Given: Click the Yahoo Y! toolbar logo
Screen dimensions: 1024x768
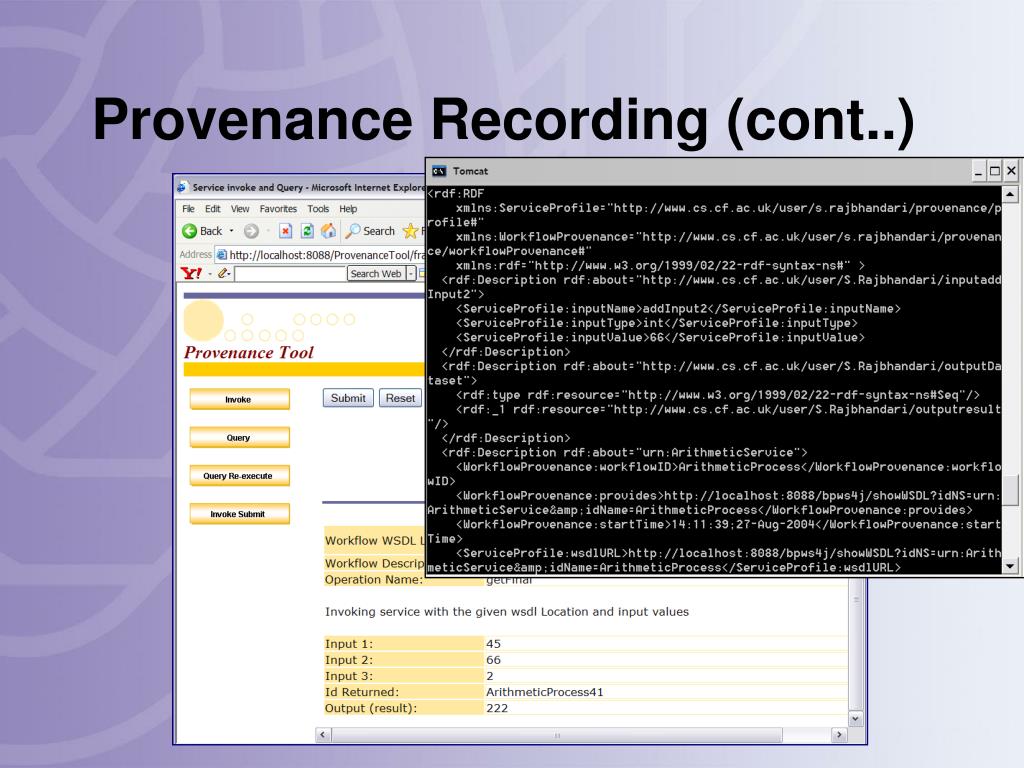Looking at the screenshot, I should [x=191, y=274].
